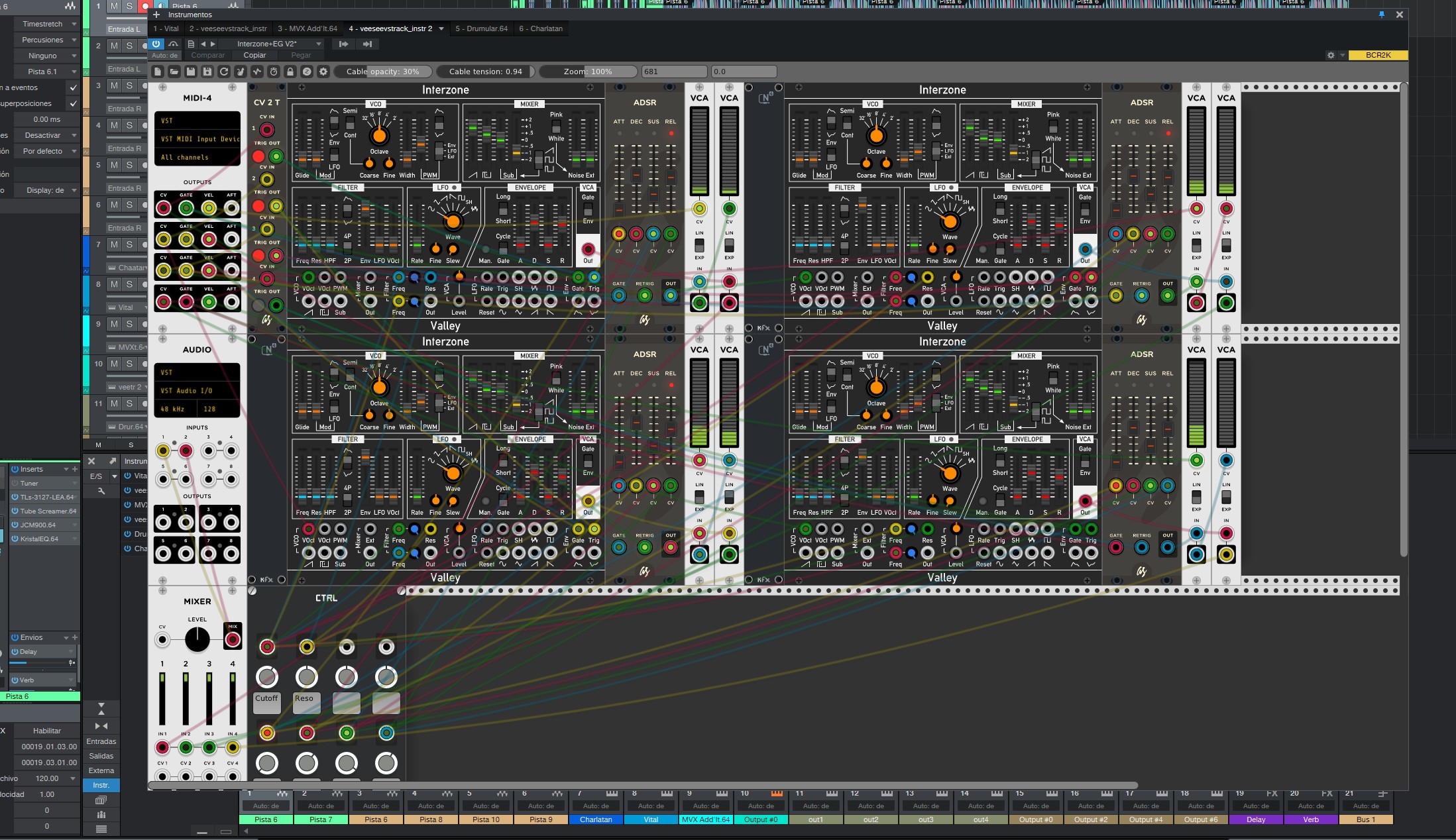
Task: Mute track 2 in the track list
Action: (114, 46)
